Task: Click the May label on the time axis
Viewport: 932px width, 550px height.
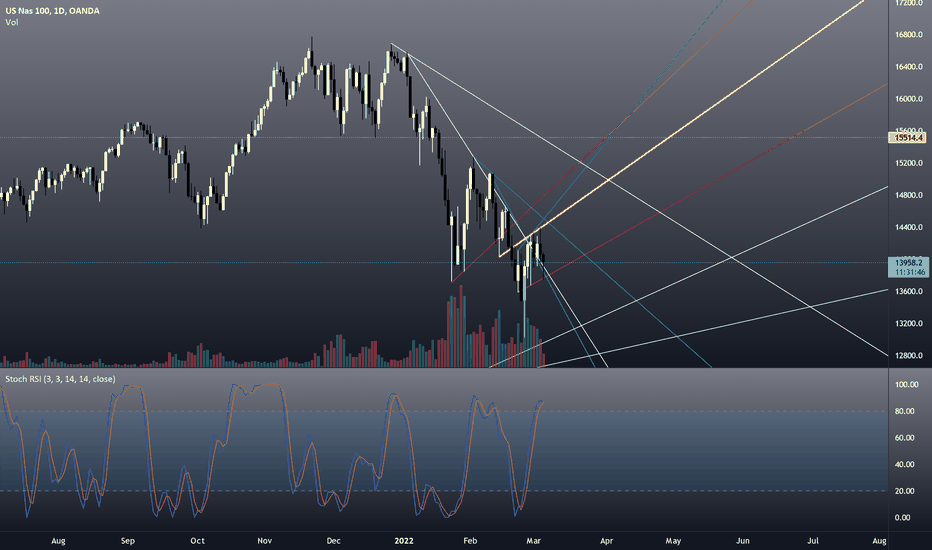Action: coord(673,541)
